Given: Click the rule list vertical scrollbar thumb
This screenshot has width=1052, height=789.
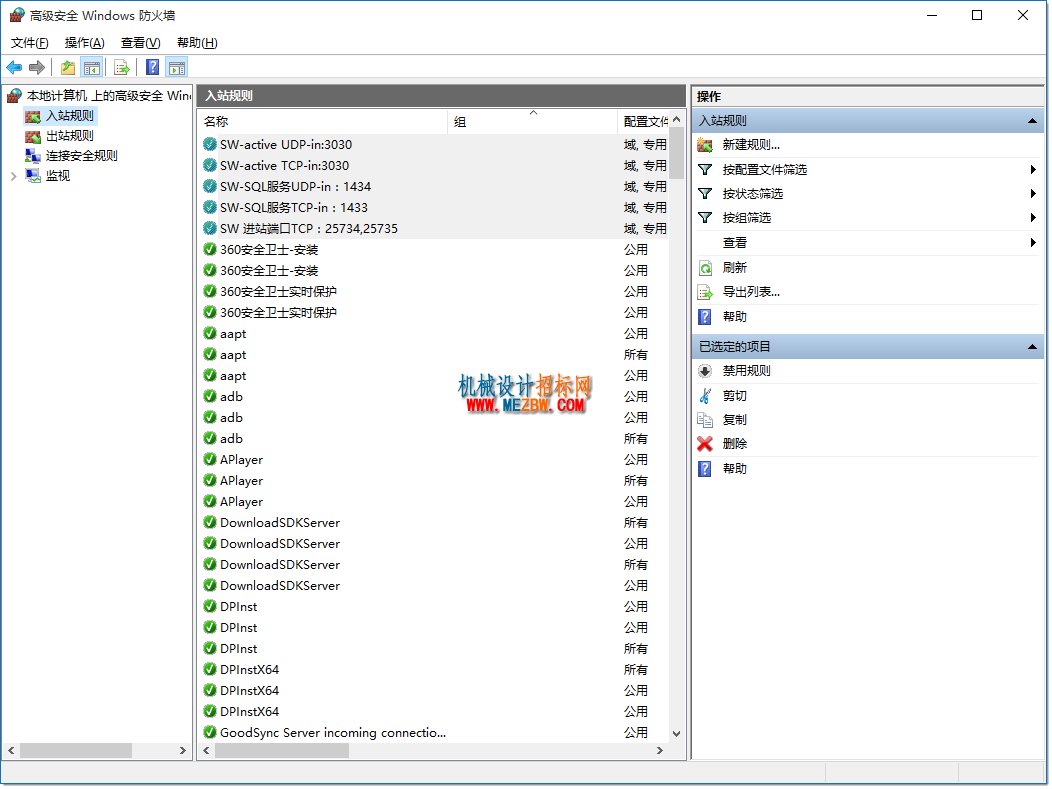Looking at the screenshot, I should [x=676, y=154].
